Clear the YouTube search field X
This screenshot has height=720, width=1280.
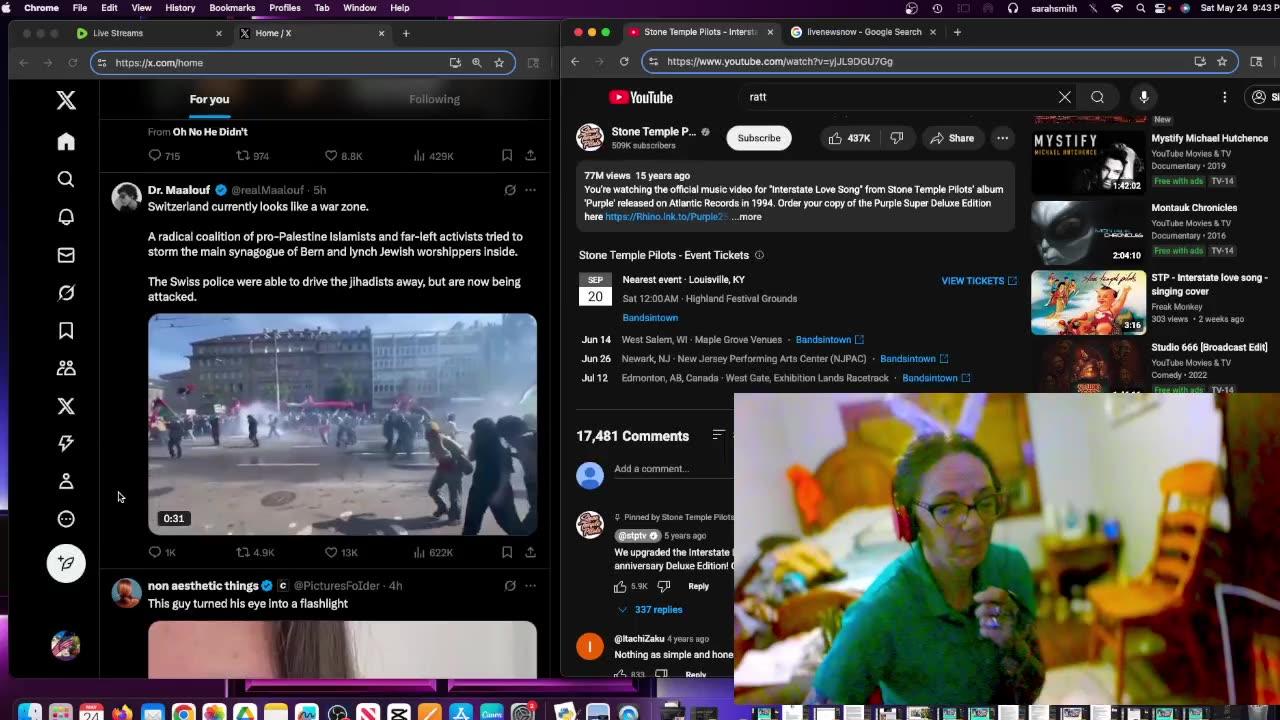tap(1065, 97)
